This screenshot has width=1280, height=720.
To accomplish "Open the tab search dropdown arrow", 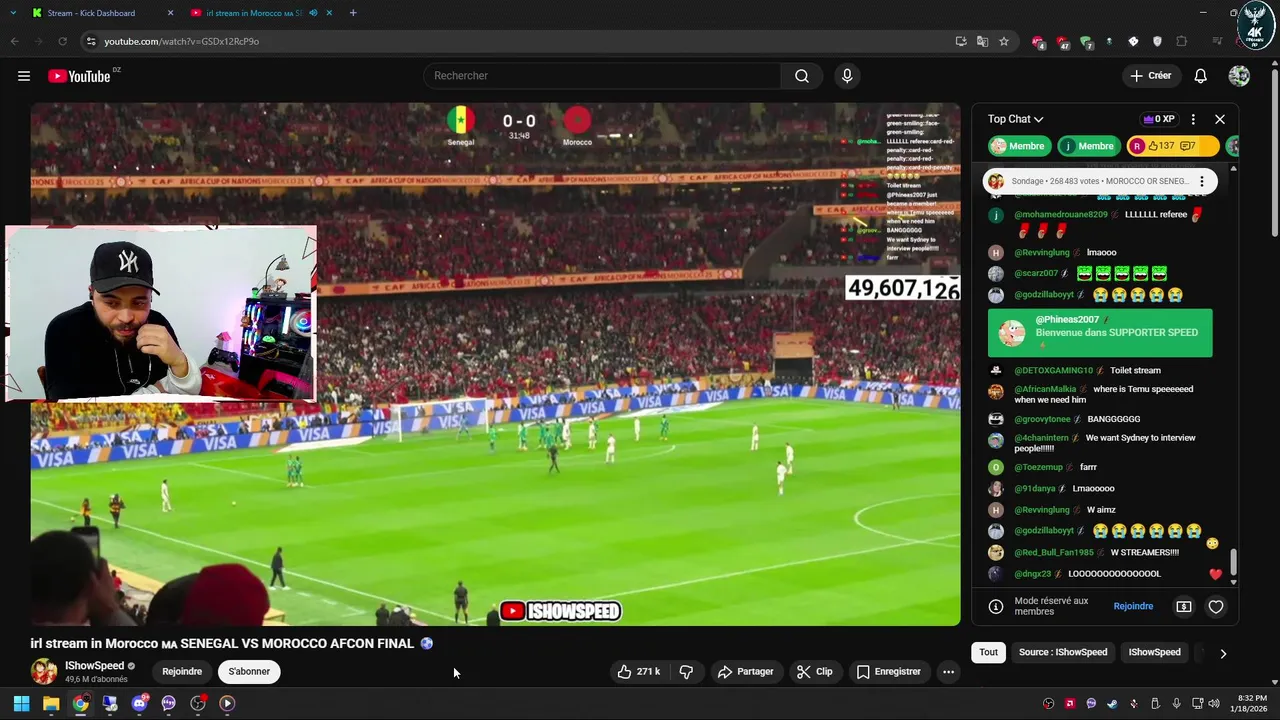I will click(x=13, y=13).
